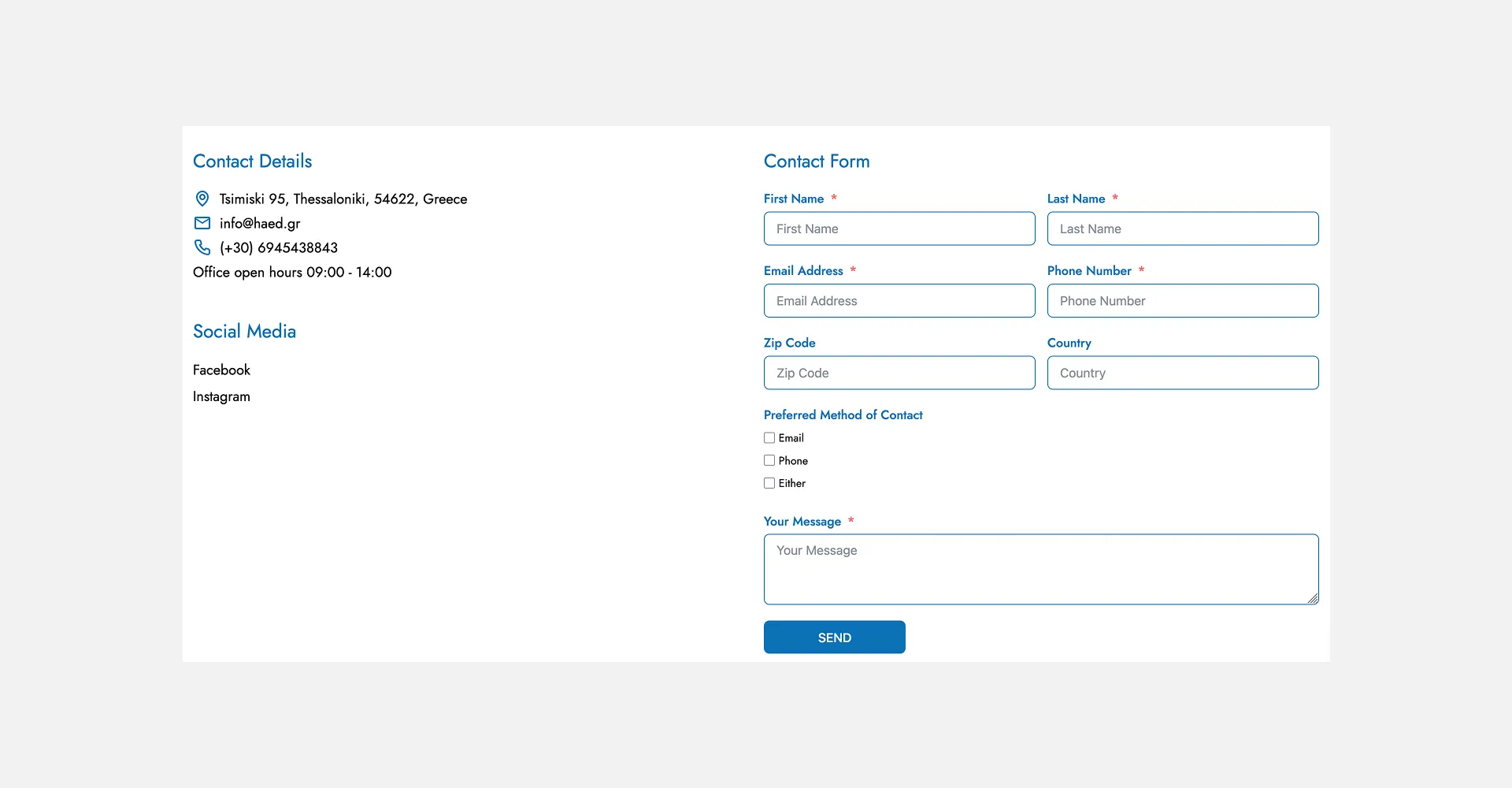Click into the Email Address field

tap(899, 301)
